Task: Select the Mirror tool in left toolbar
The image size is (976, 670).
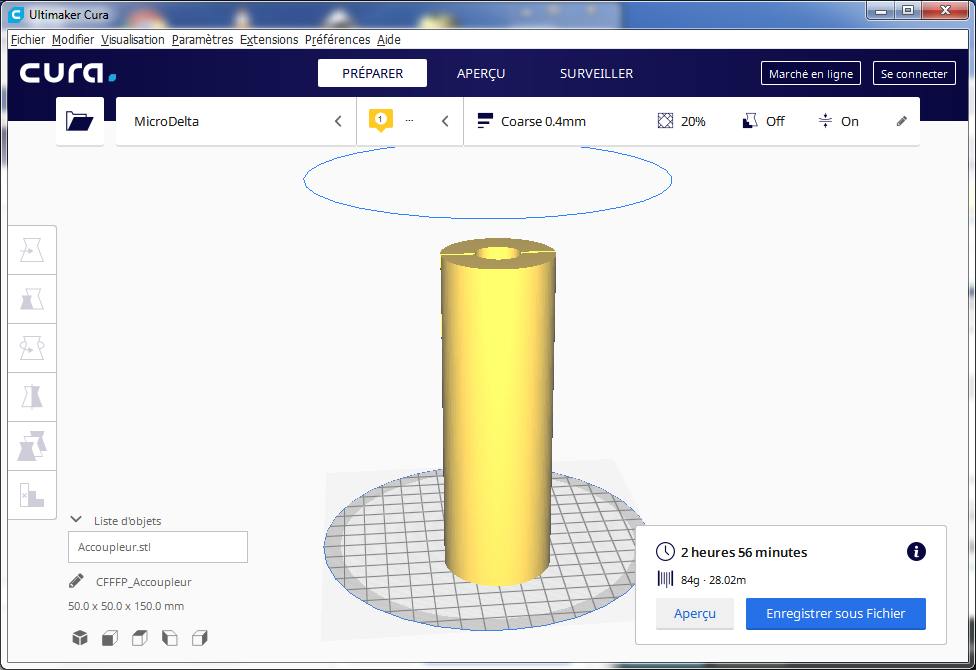Action: 32,397
